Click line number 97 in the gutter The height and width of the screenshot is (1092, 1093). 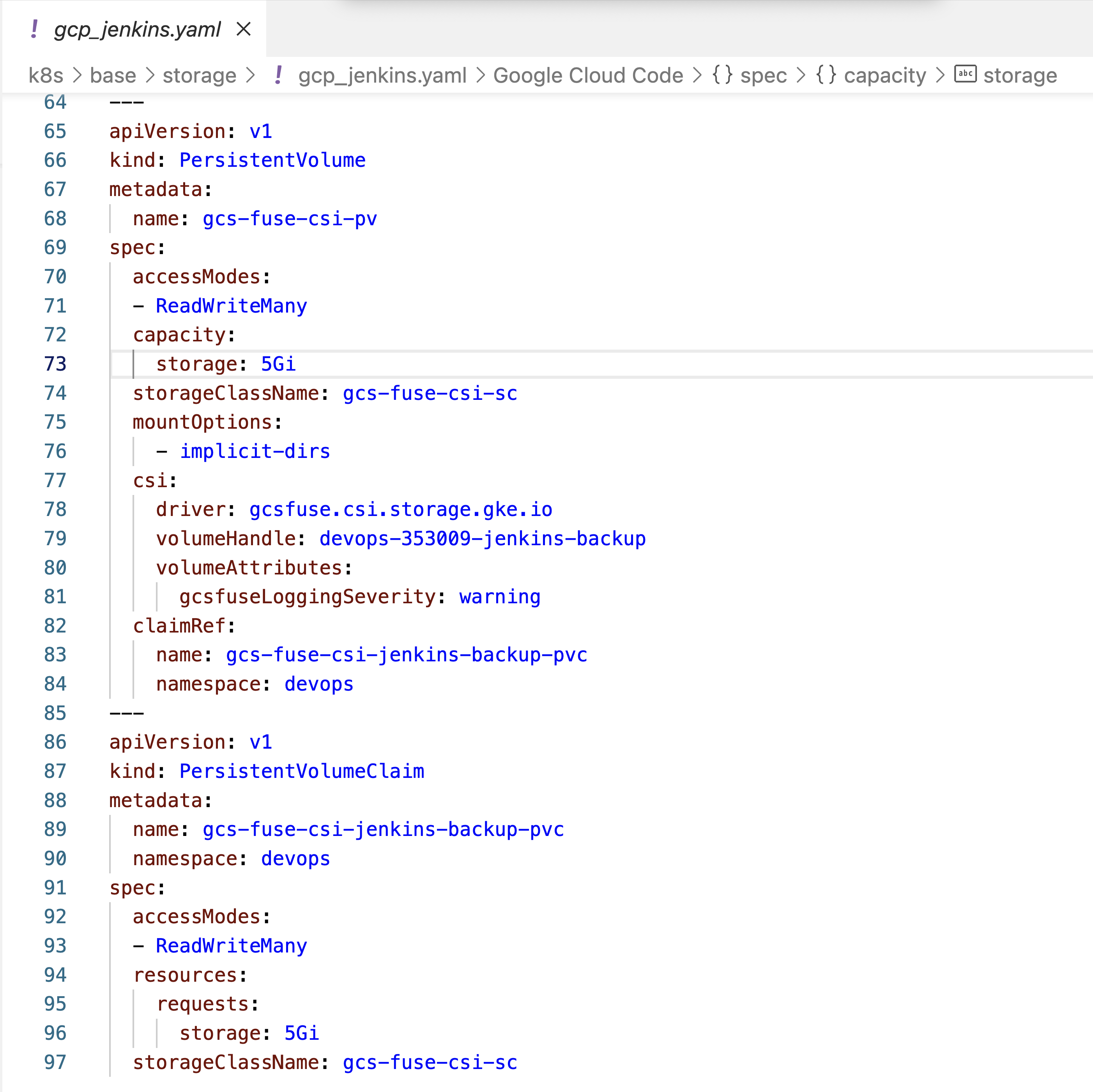pos(55,1062)
